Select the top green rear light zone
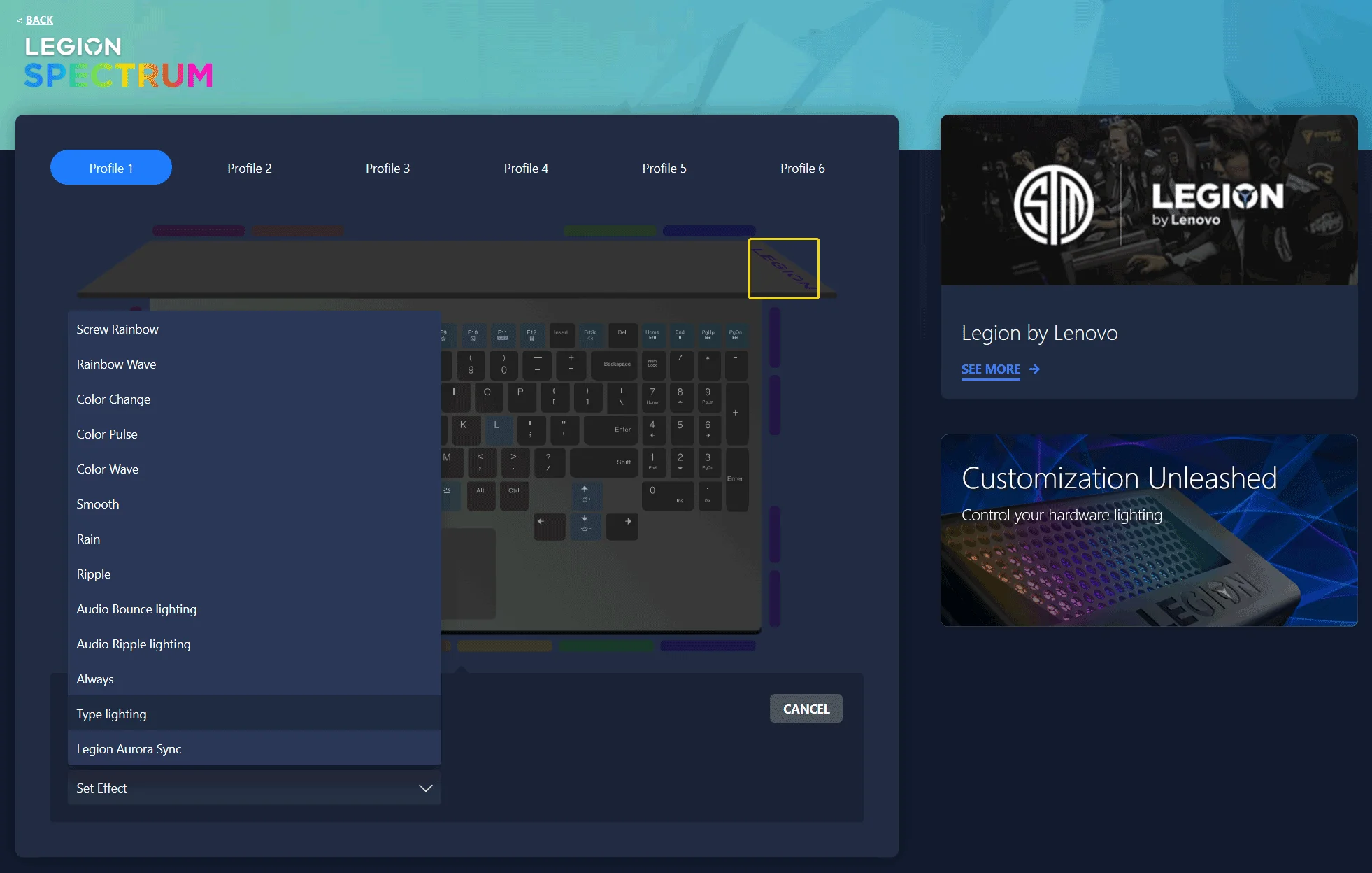Image resolution: width=1372 pixels, height=873 pixels. [610, 231]
